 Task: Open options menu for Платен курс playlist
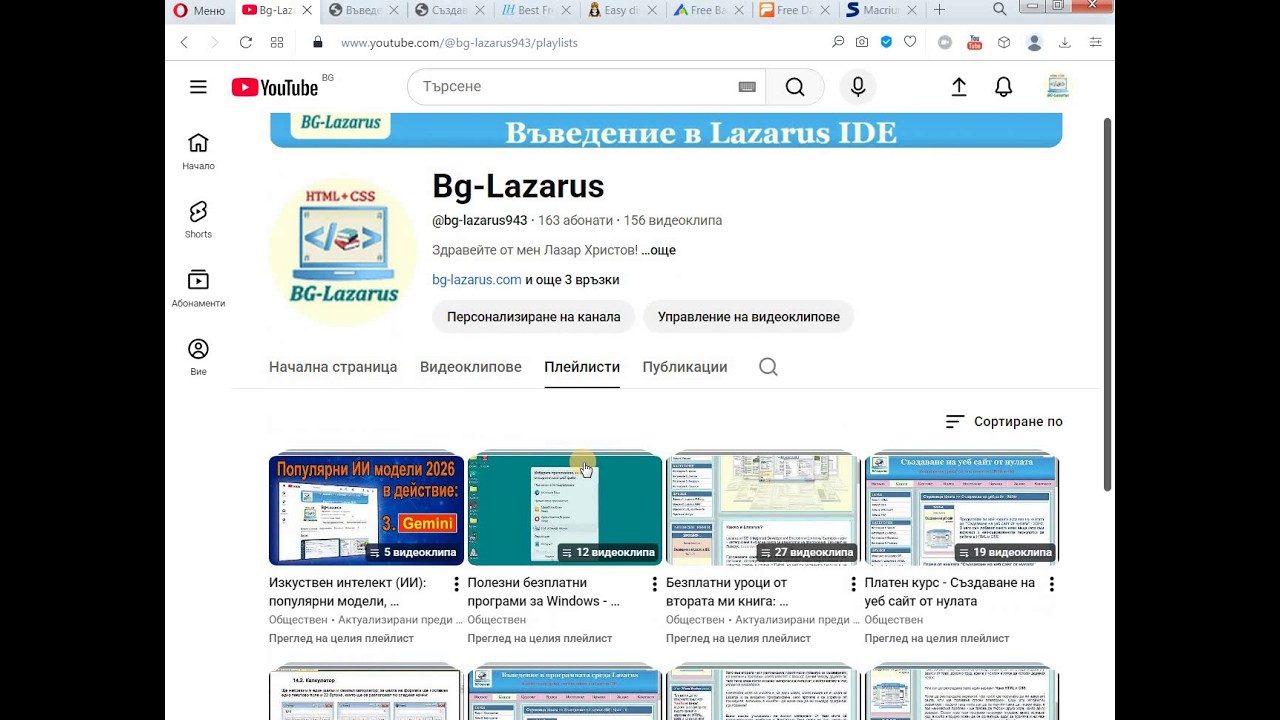1051,584
